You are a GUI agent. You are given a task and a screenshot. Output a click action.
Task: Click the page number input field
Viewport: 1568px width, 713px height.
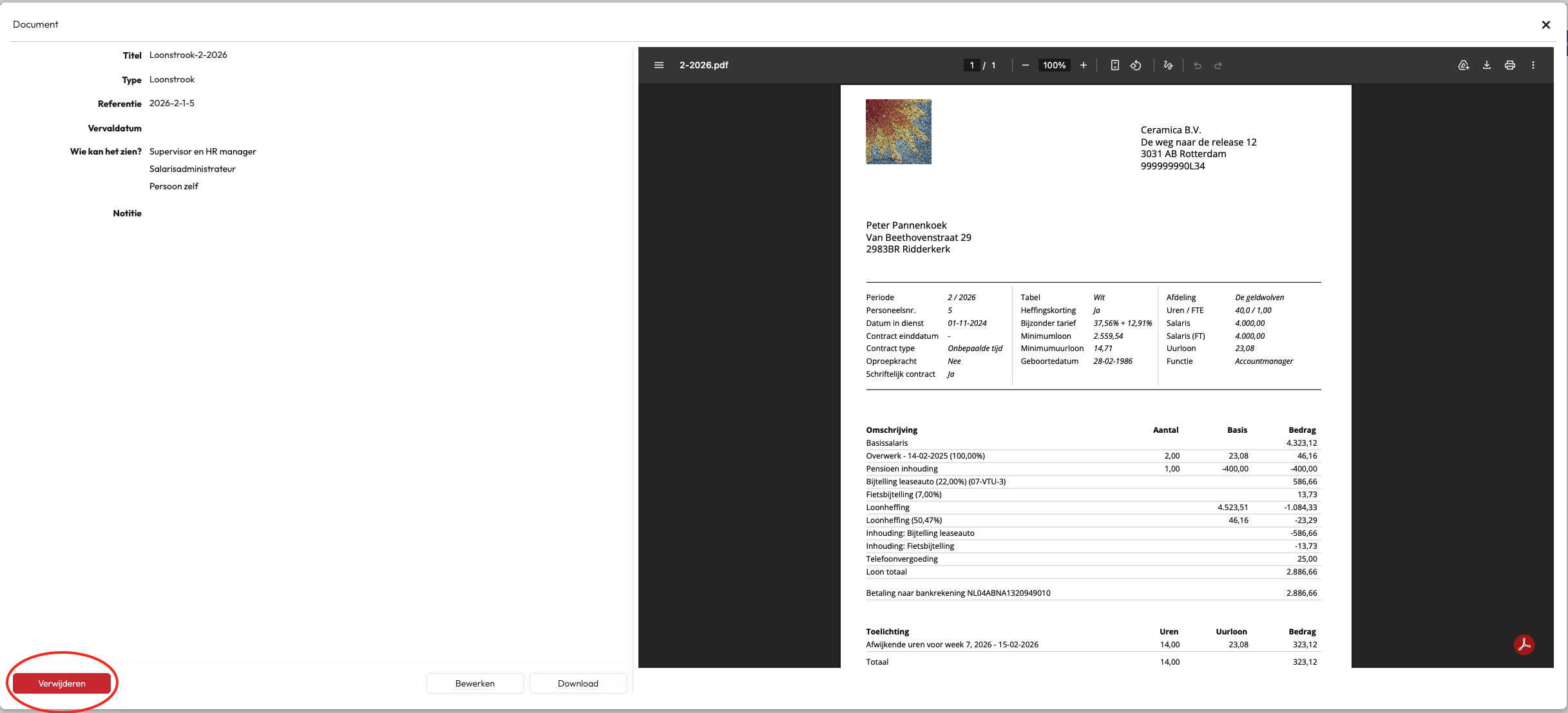coord(971,65)
